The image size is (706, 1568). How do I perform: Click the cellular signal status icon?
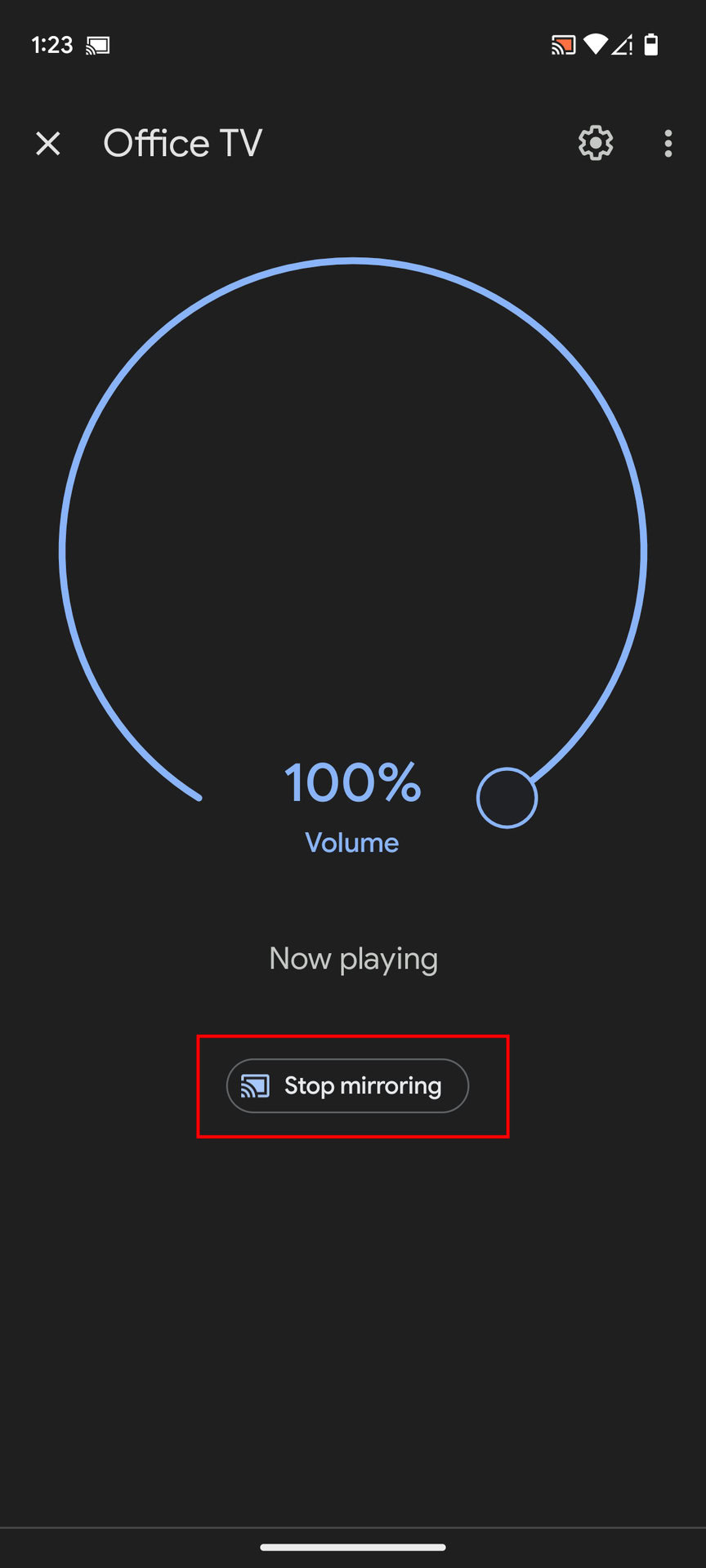click(623, 45)
